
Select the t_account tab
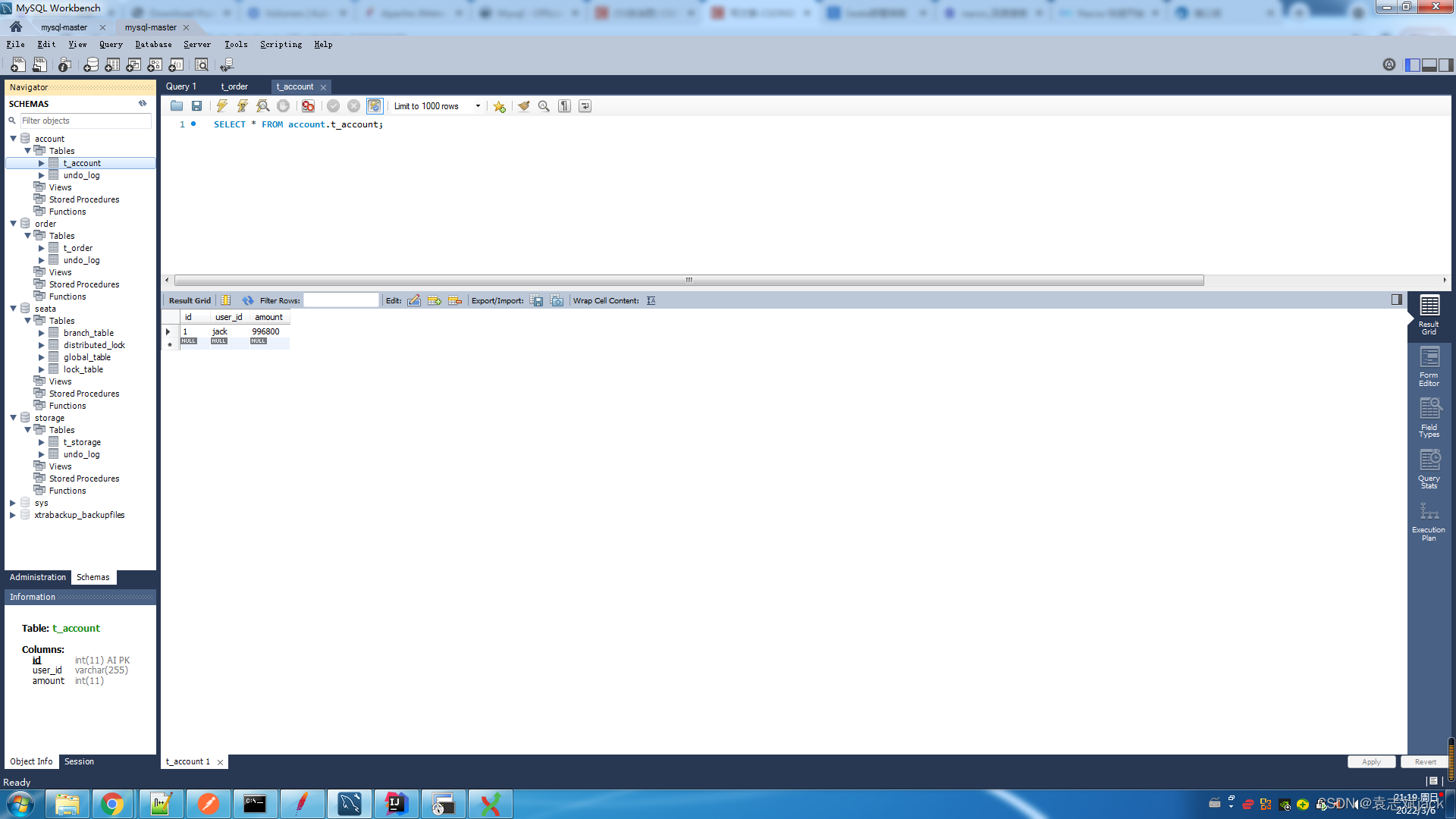(295, 86)
